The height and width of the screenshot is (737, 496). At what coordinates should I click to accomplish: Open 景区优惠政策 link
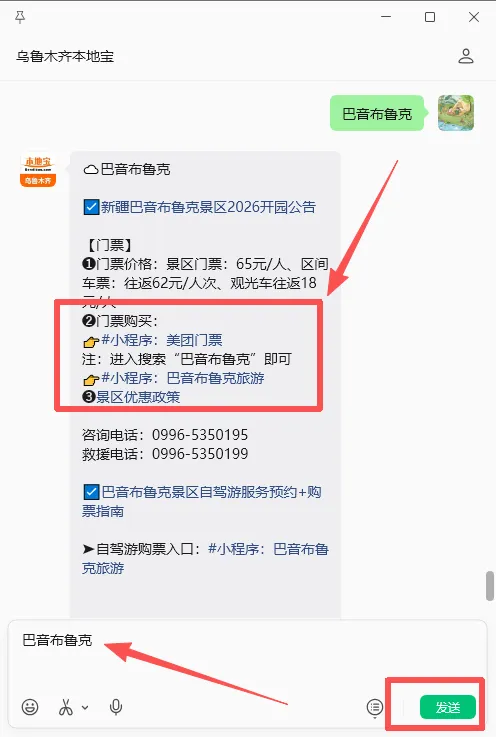(x=138, y=397)
